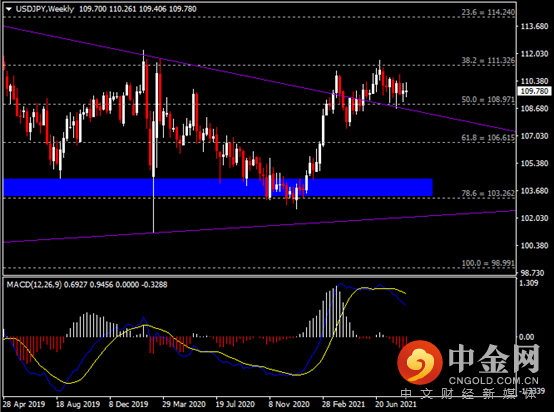Image resolution: width=554 pixels, height=412 pixels.
Task: Click the 113.680 price scale value
Action: coord(535,27)
